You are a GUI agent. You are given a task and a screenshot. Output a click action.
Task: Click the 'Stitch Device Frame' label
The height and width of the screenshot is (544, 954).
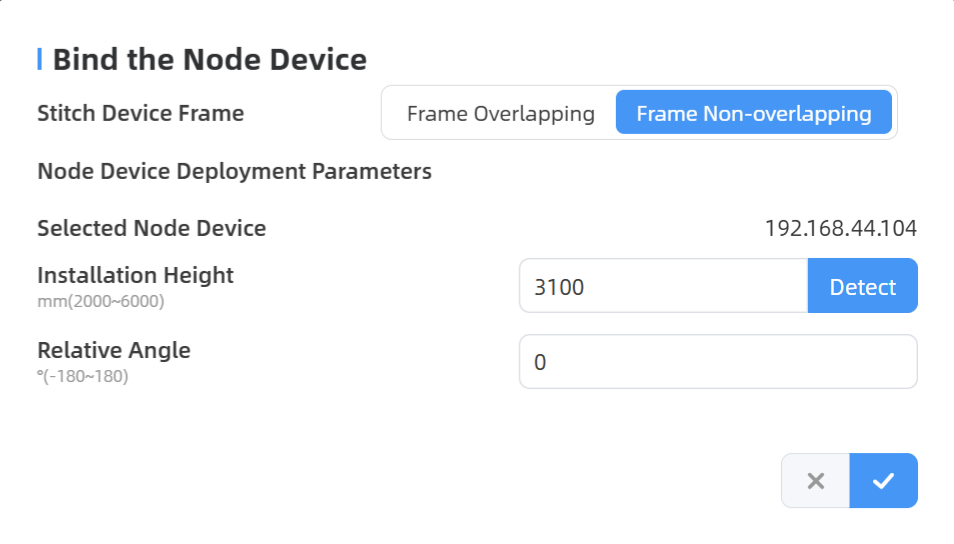coord(141,113)
